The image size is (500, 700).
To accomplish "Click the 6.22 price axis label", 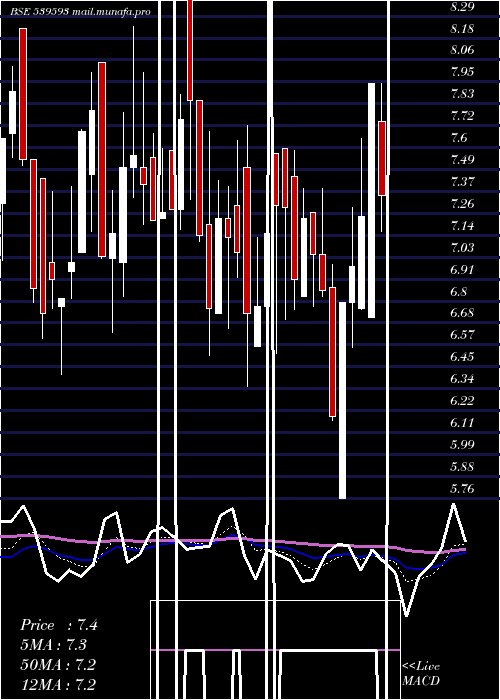I will click(462, 400).
